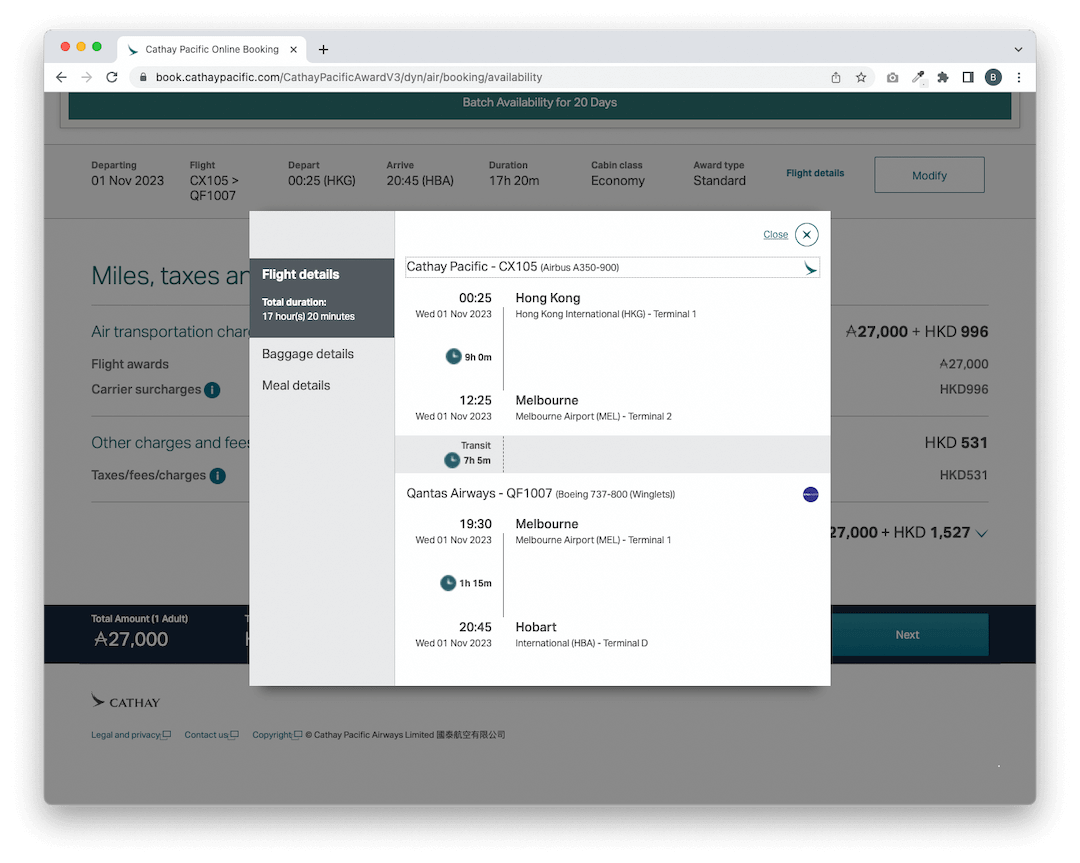Click Melbourne Airport (MEL) - Terminal 1 text
Viewport: 1080px width, 863px height.
tap(593, 541)
